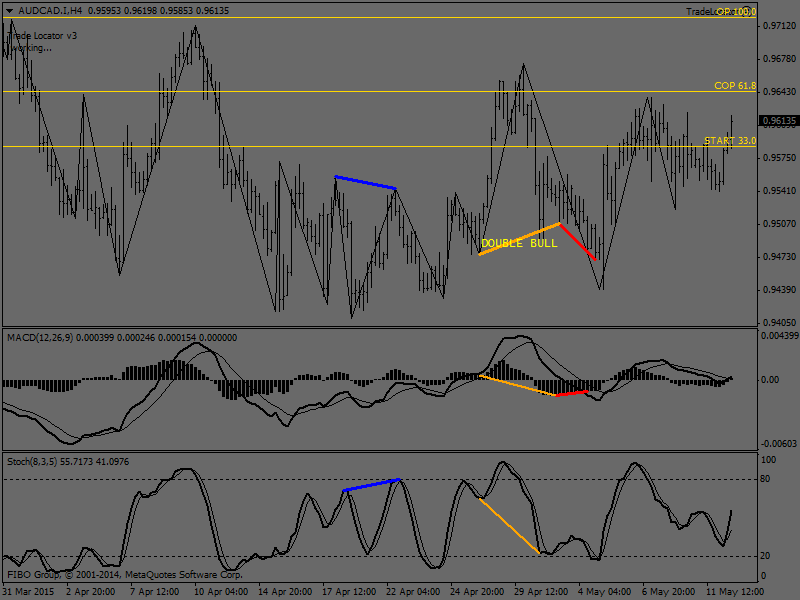Click the 10 Apr 04:00 time axis label
This screenshot has width=800, height=600.
[x=218, y=591]
